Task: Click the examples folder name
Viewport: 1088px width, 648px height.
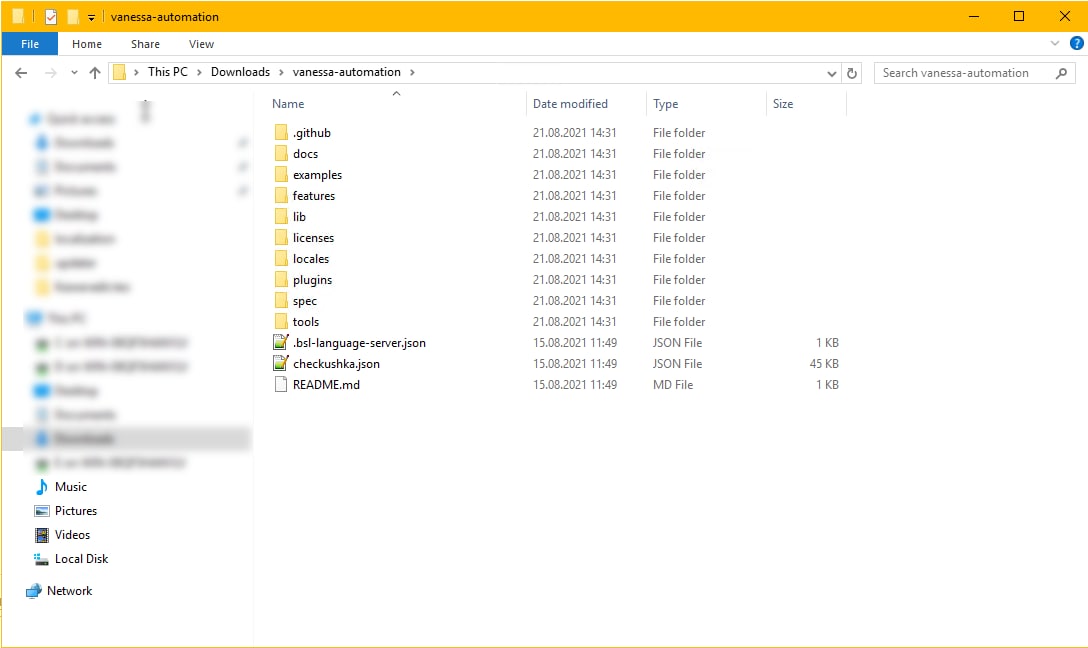Action: 317,175
